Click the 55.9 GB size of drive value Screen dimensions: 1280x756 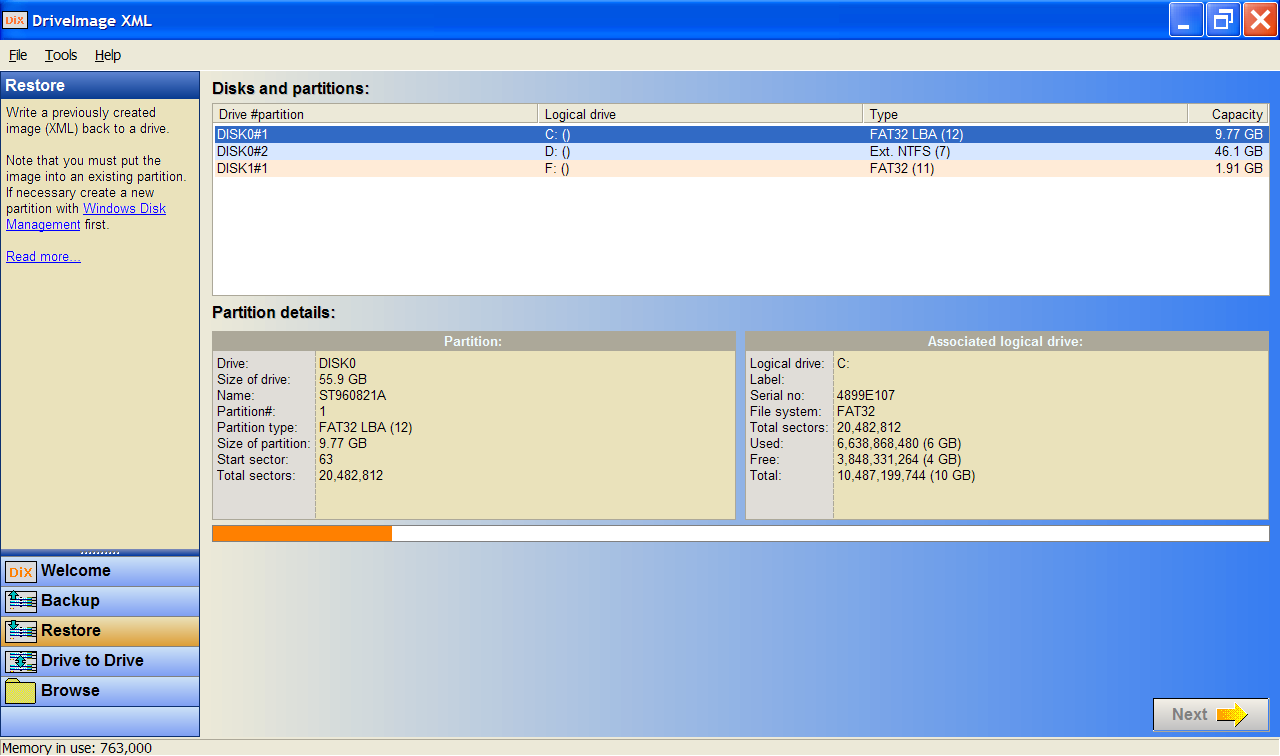343,379
